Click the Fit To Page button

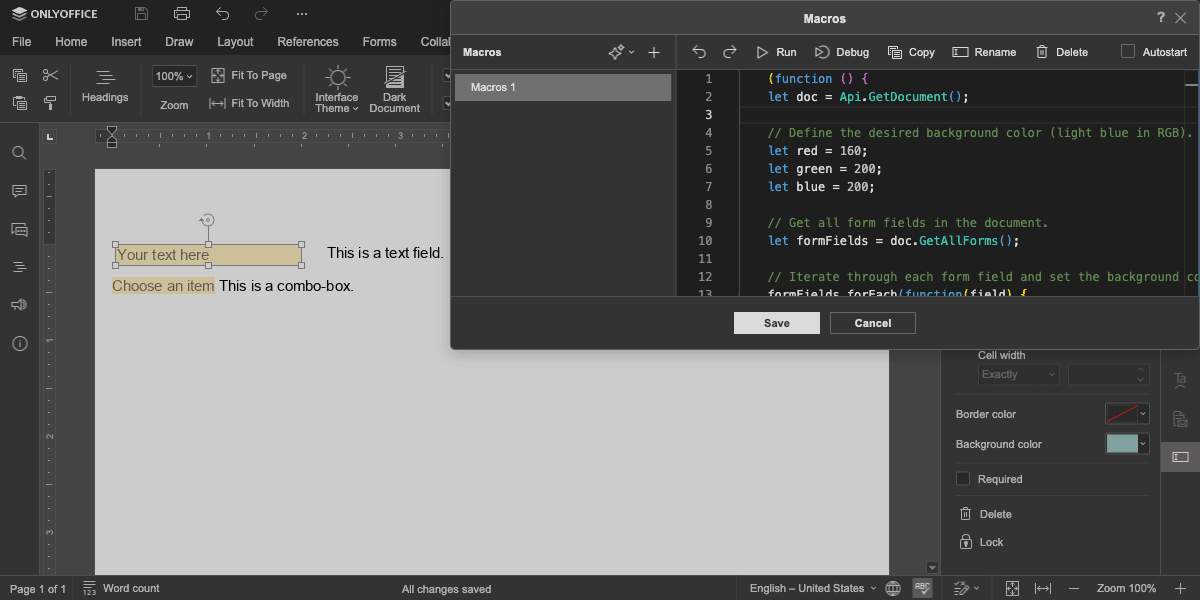tap(249, 75)
